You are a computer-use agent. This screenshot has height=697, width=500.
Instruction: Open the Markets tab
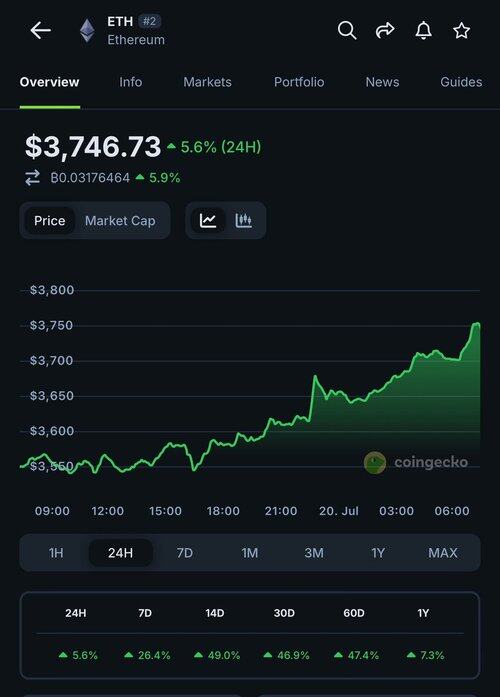click(208, 82)
